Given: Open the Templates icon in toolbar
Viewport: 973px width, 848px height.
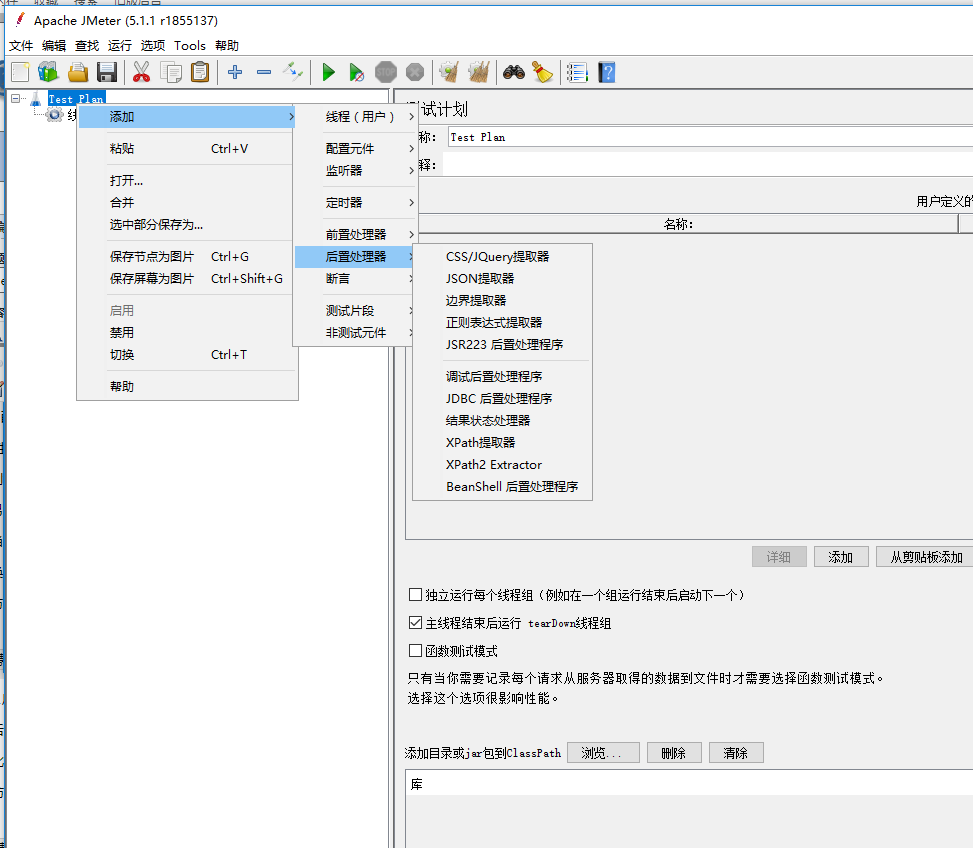Looking at the screenshot, I should (x=48, y=73).
